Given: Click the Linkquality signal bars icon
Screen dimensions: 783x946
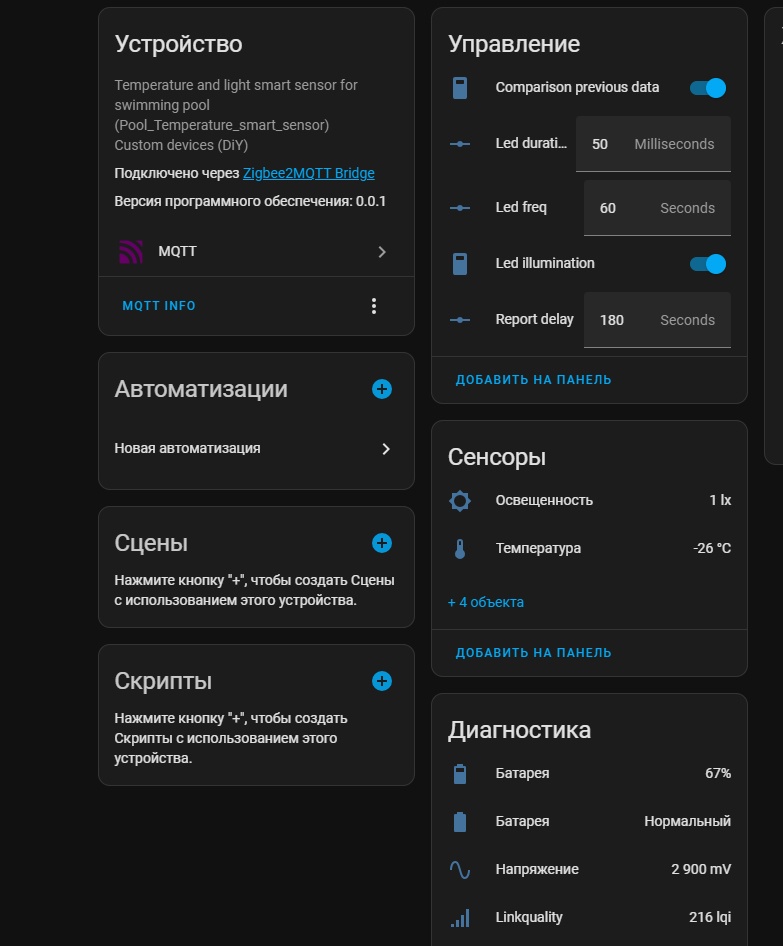Looking at the screenshot, I should click(460, 917).
